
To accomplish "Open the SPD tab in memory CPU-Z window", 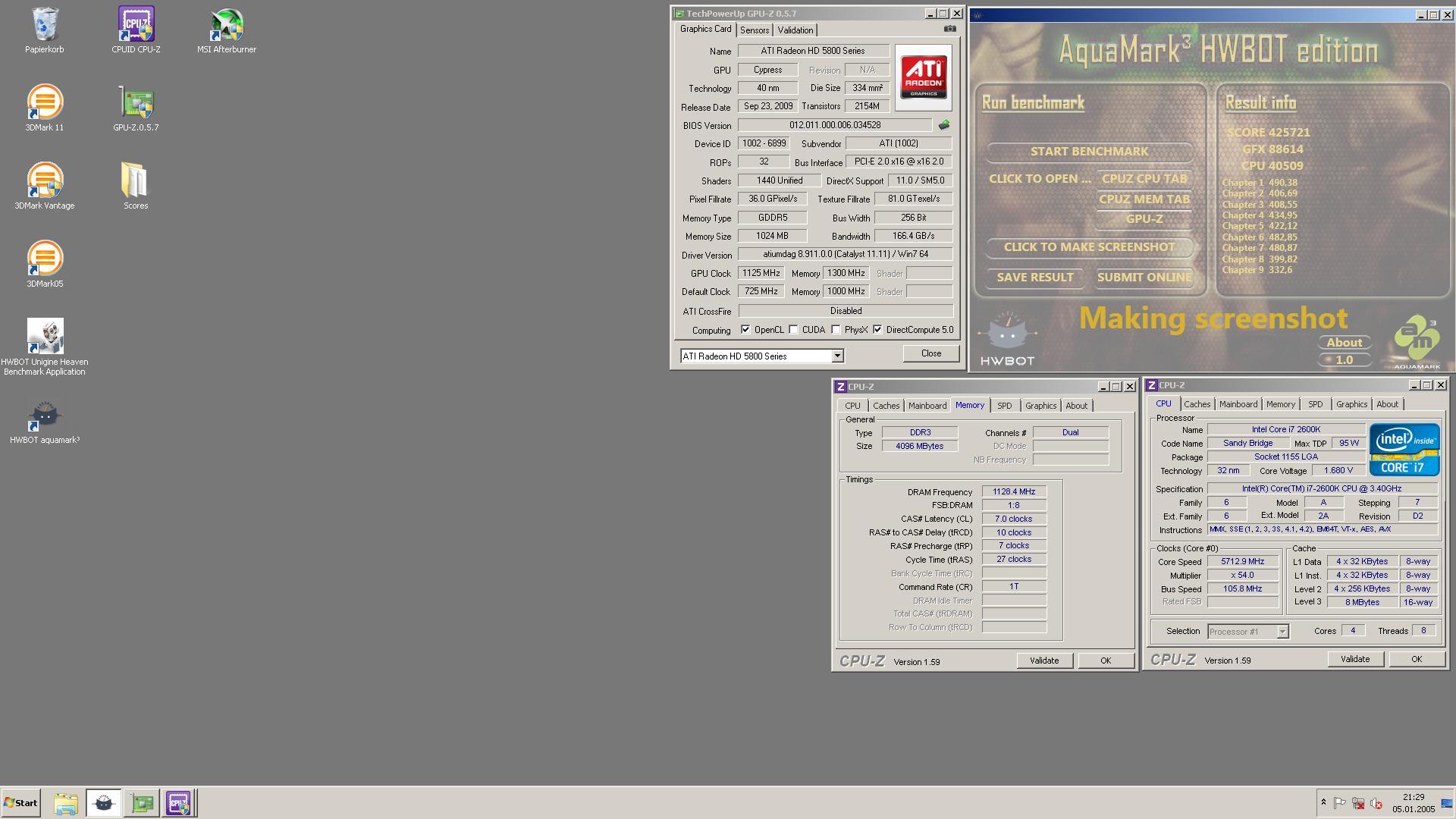I will [x=1005, y=406].
